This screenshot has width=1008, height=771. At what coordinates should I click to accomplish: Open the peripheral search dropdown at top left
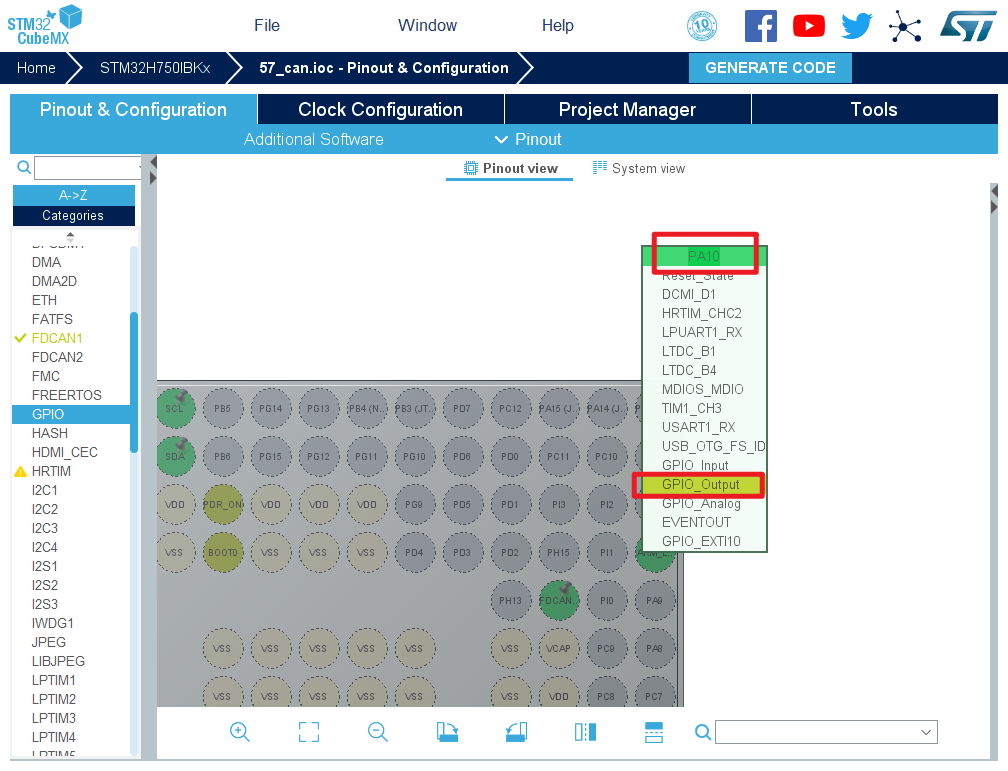pos(88,167)
